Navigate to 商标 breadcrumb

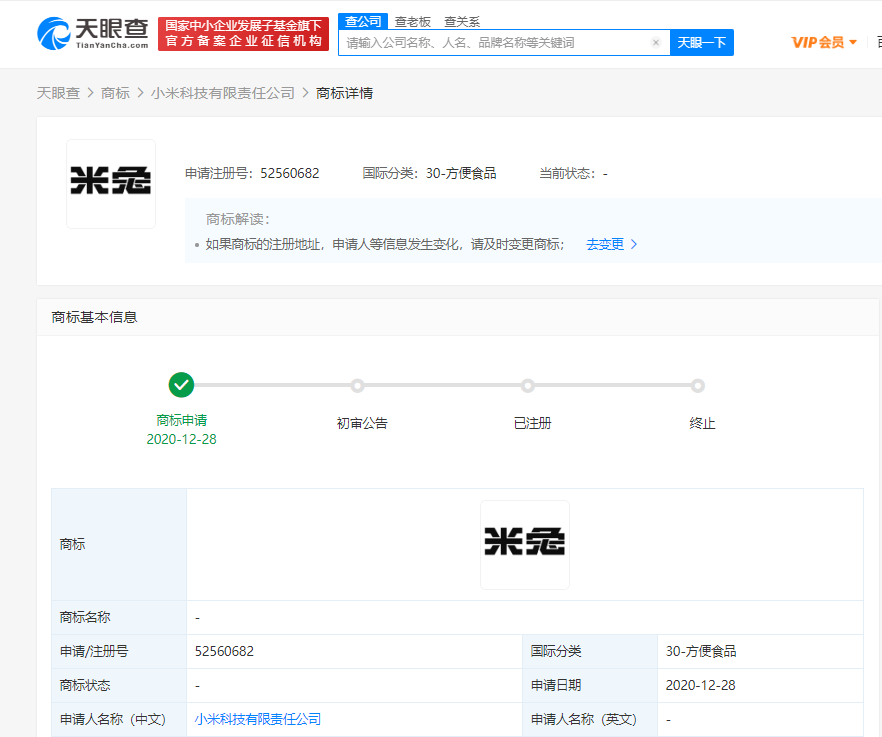coord(115,93)
